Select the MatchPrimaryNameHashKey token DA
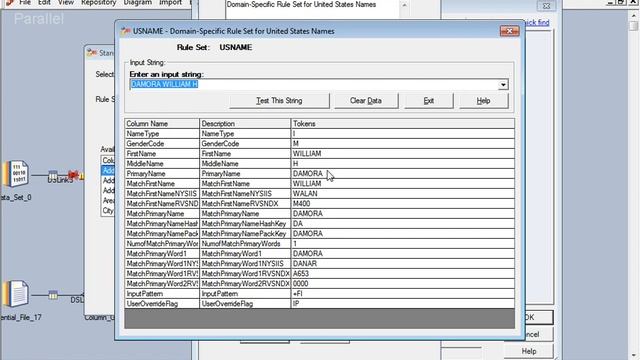 click(402, 224)
